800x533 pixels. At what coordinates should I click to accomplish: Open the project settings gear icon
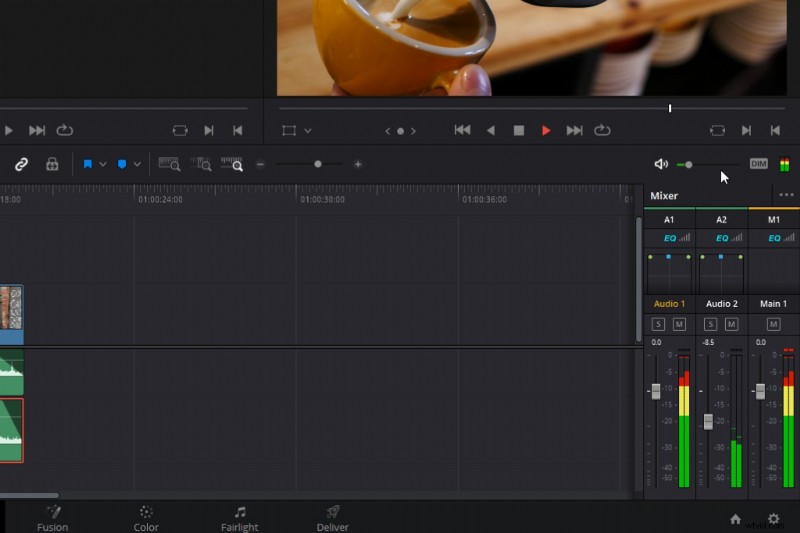point(773,519)
